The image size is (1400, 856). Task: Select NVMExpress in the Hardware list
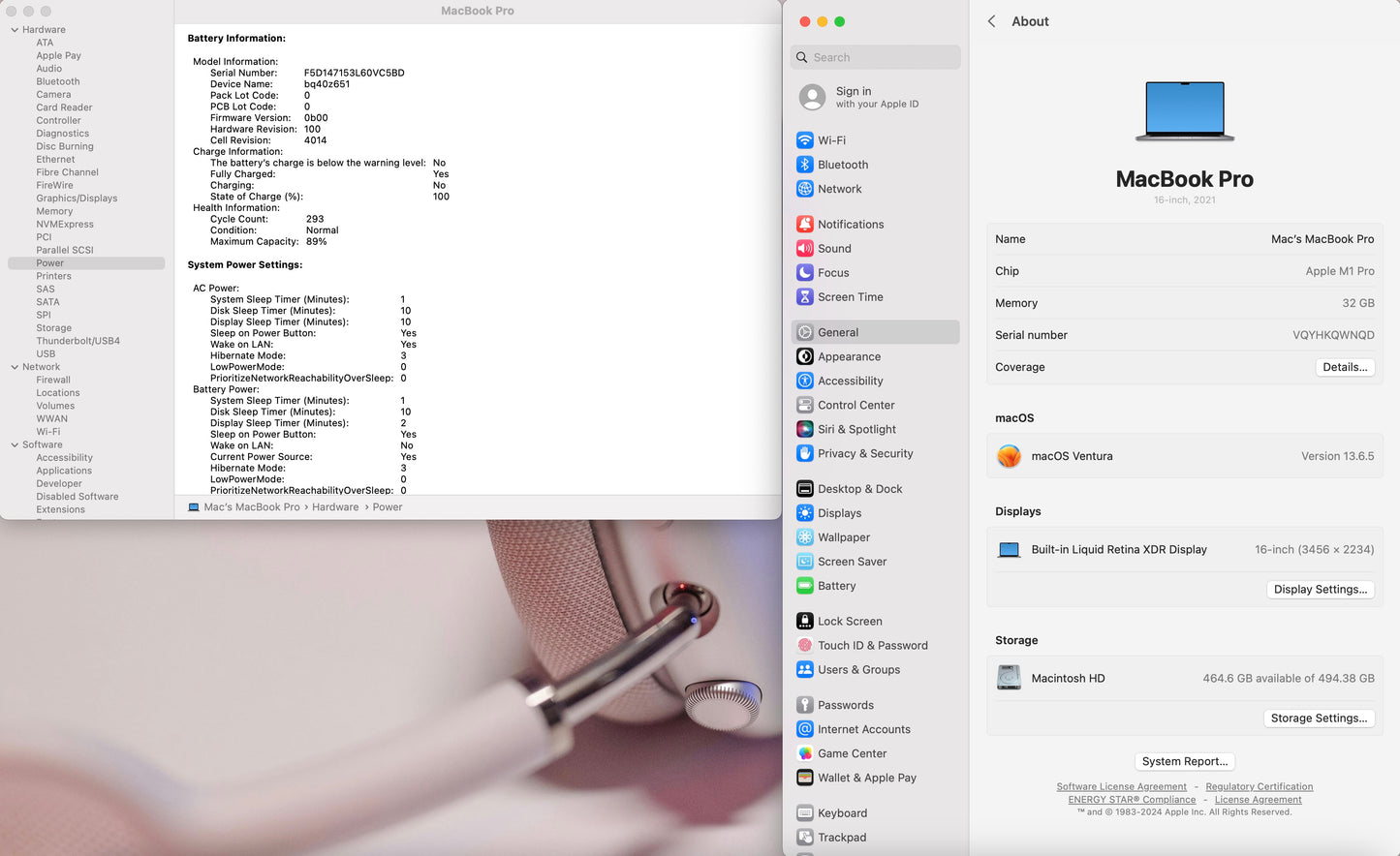coord(65,225)
